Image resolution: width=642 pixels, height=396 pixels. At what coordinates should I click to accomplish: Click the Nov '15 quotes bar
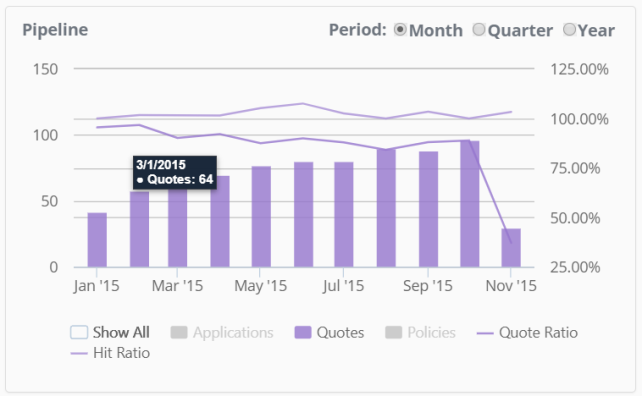511,248
